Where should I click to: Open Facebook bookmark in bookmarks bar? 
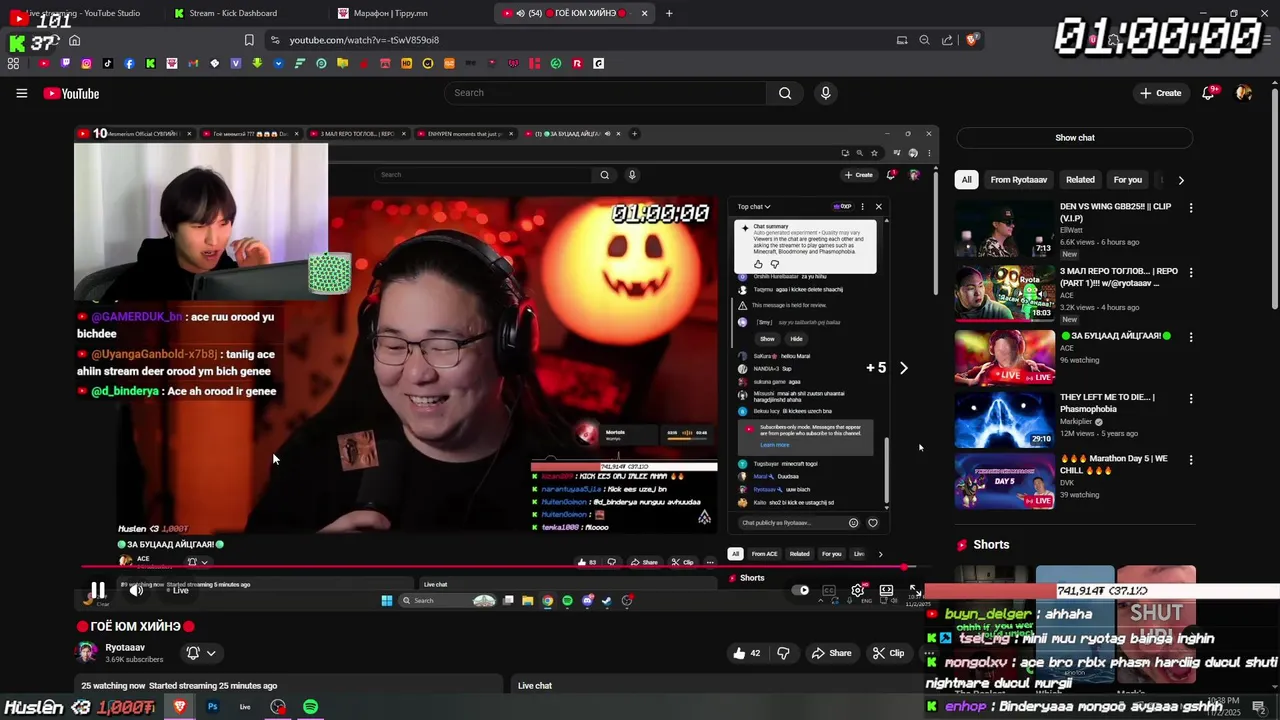coord(129,63)
